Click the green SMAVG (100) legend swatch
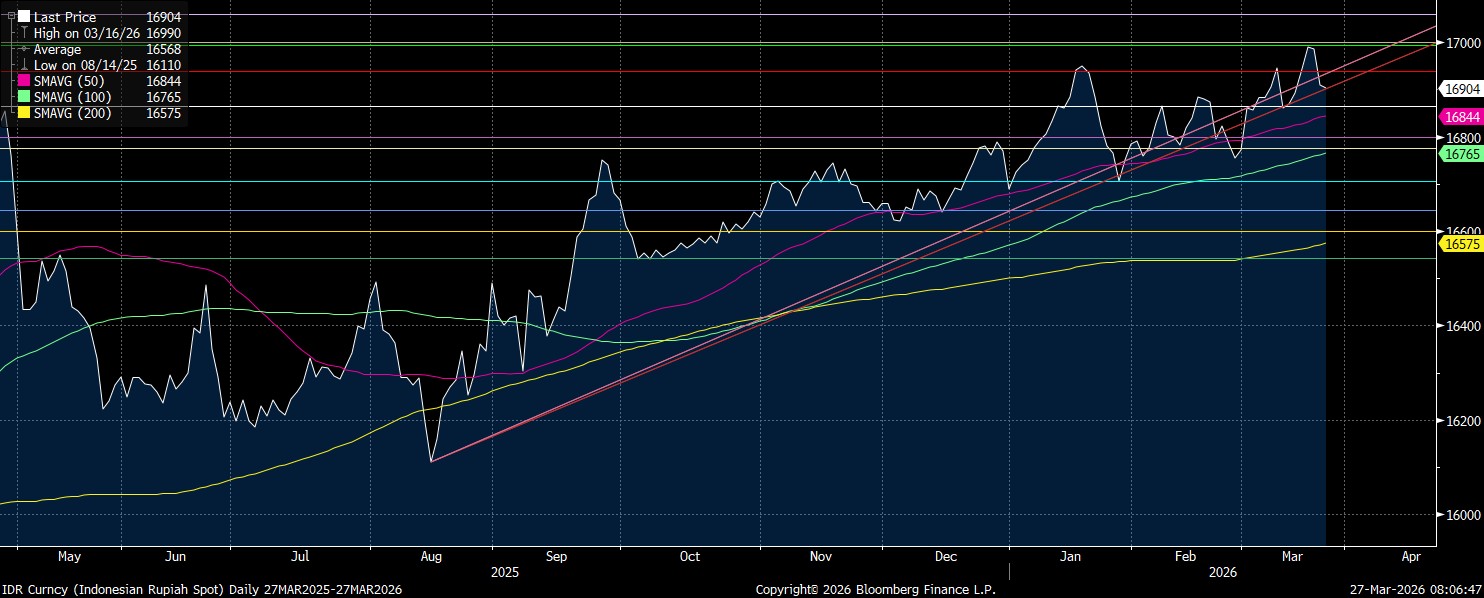This screenshot has height=598, width=1484. point(24,97)
